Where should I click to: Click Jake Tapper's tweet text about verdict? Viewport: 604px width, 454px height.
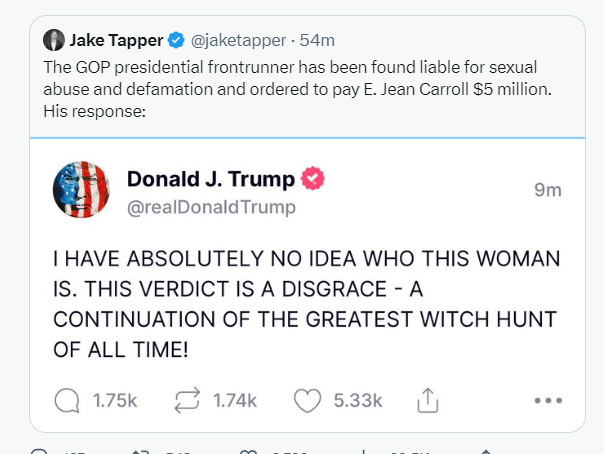point(297,89)
